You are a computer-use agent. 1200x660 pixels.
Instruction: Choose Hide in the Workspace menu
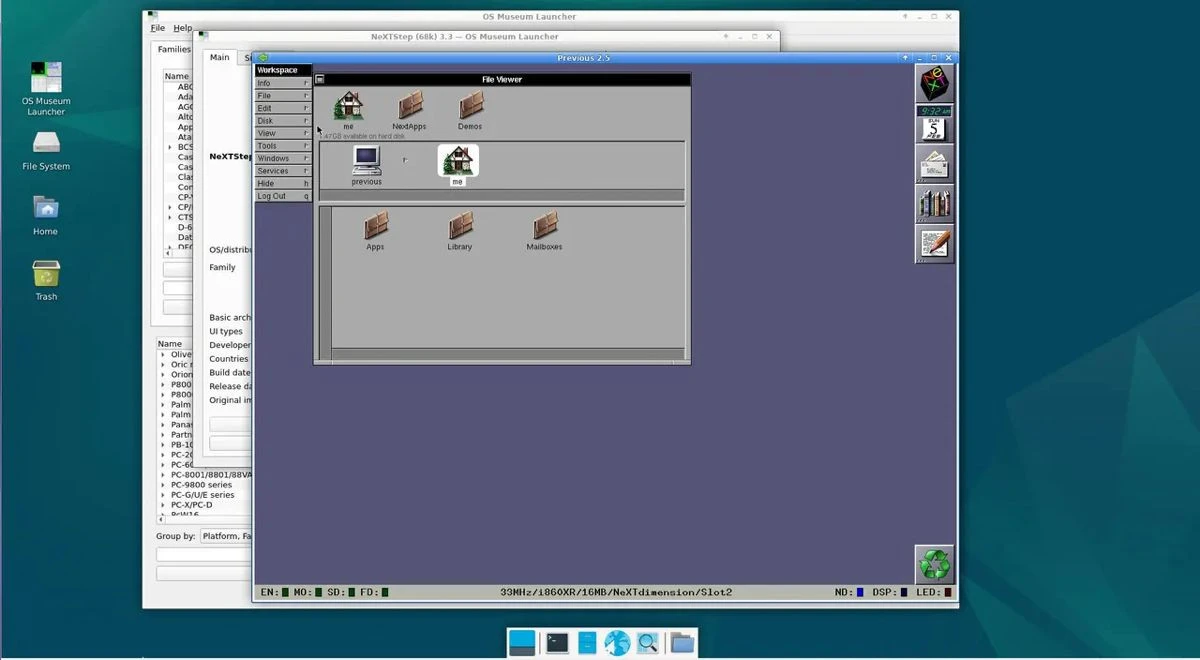click(283, 183)
